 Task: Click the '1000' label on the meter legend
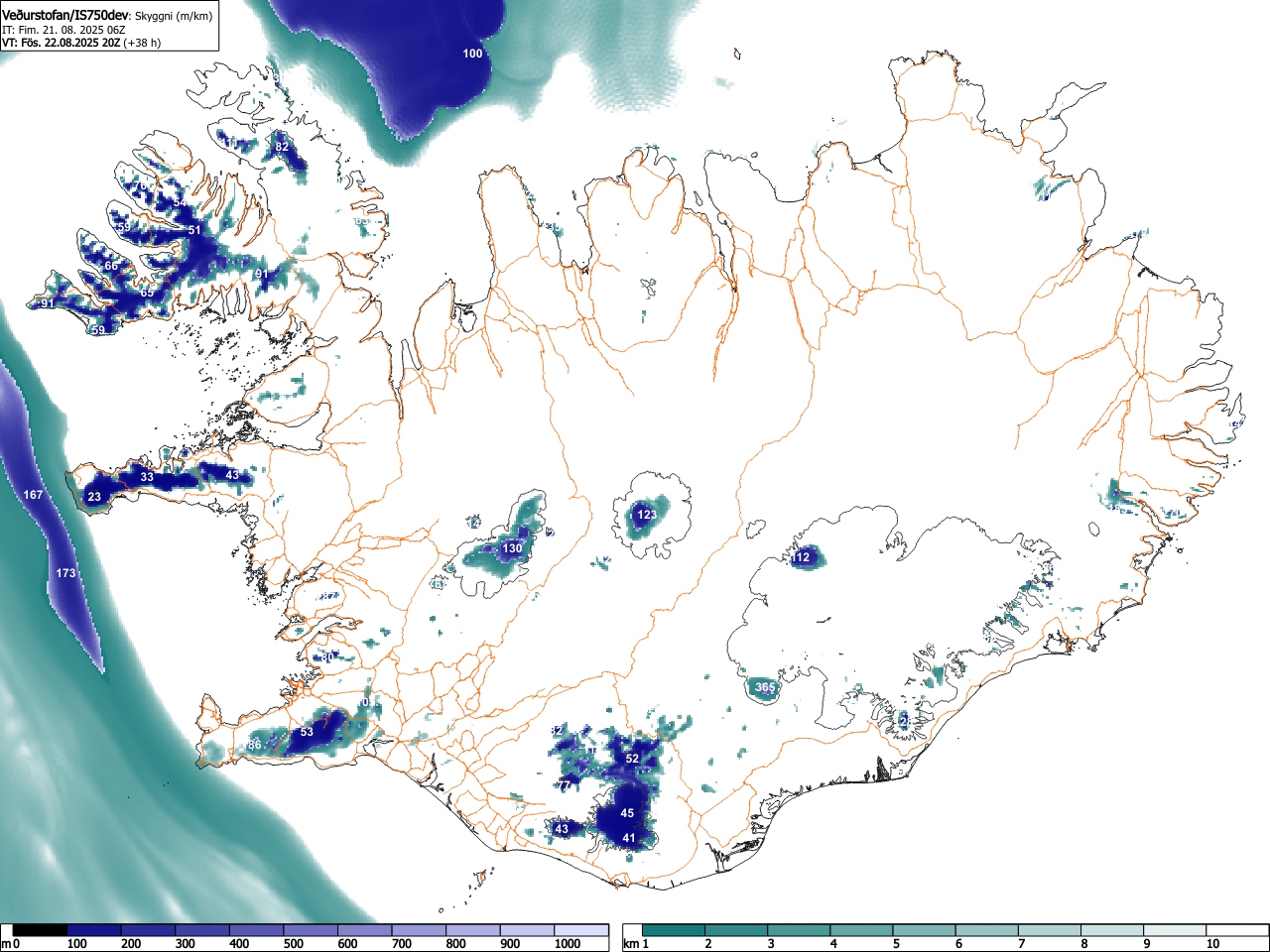(568, 944)
